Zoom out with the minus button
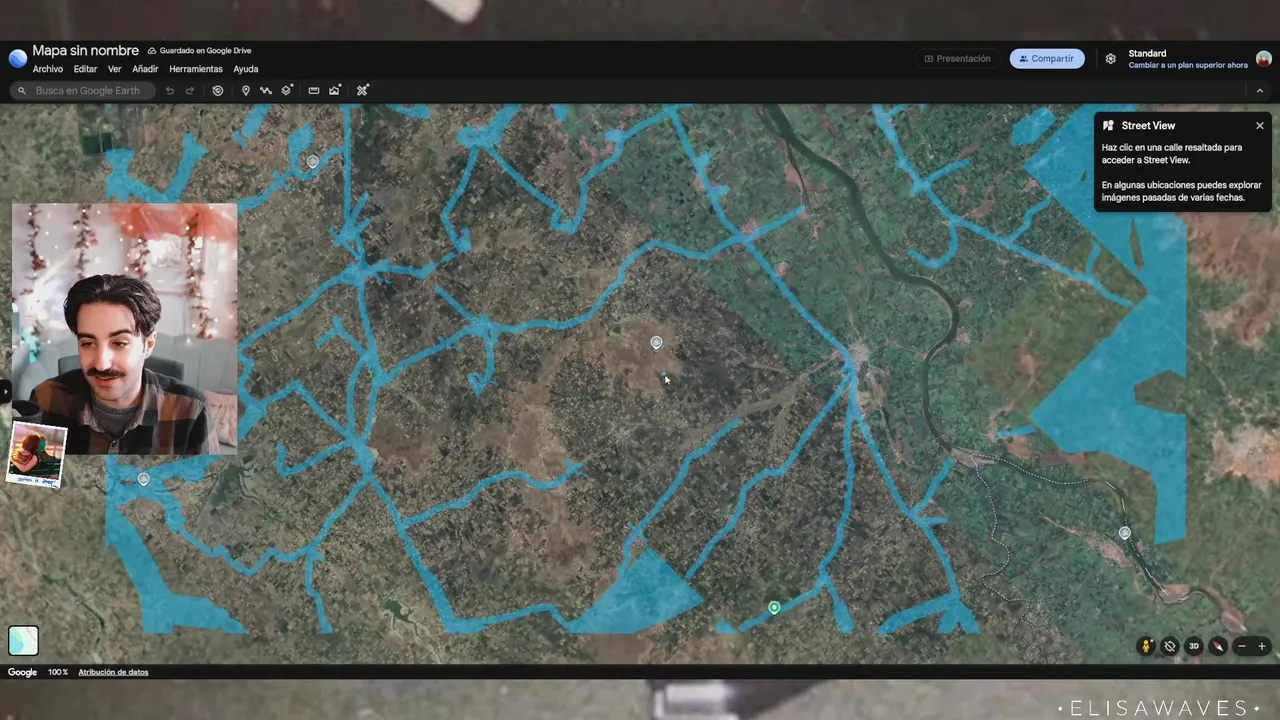 click(1242, 646)
